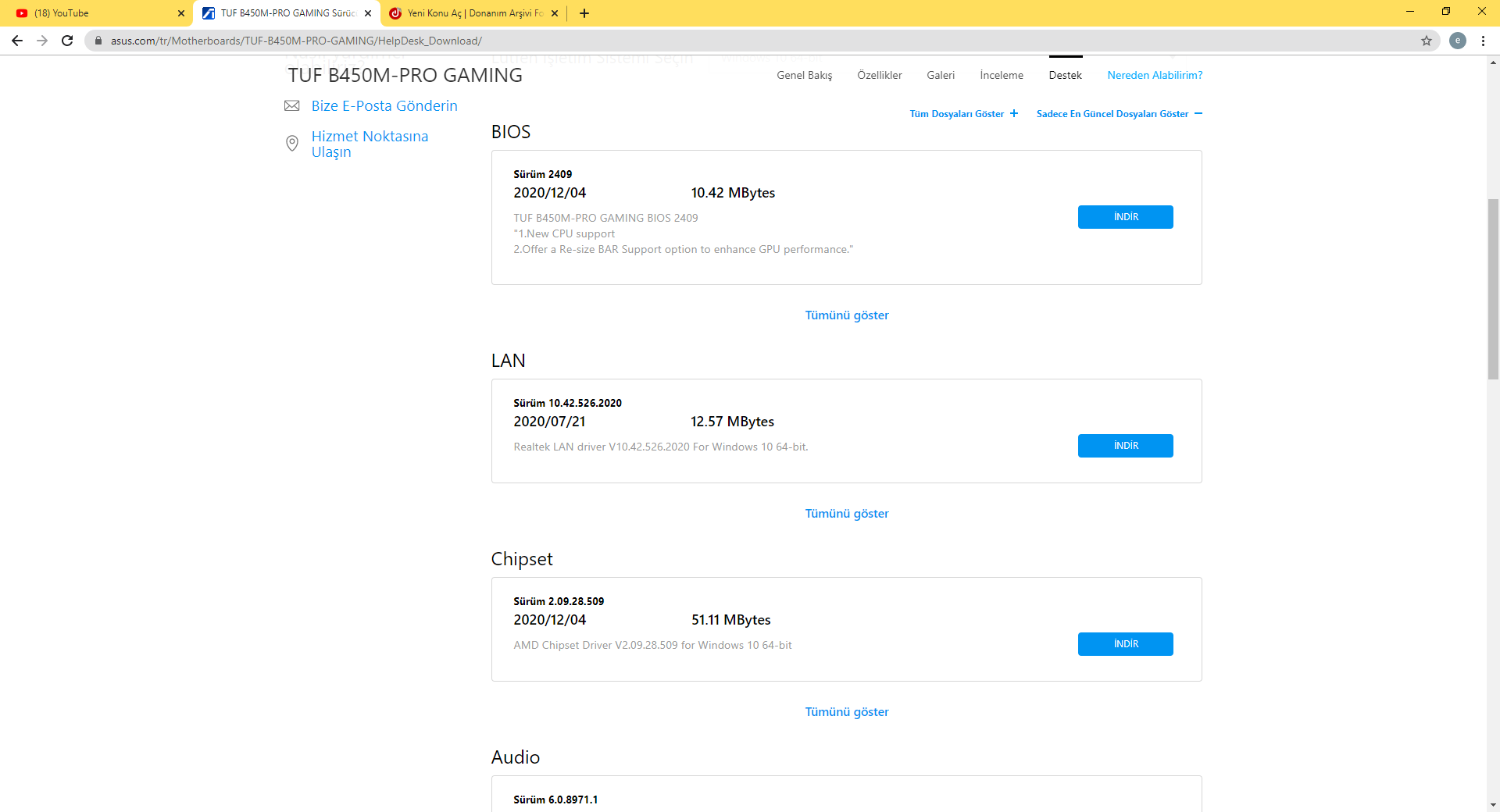Click the Re-size BAR Support description line

pos(684,250)
